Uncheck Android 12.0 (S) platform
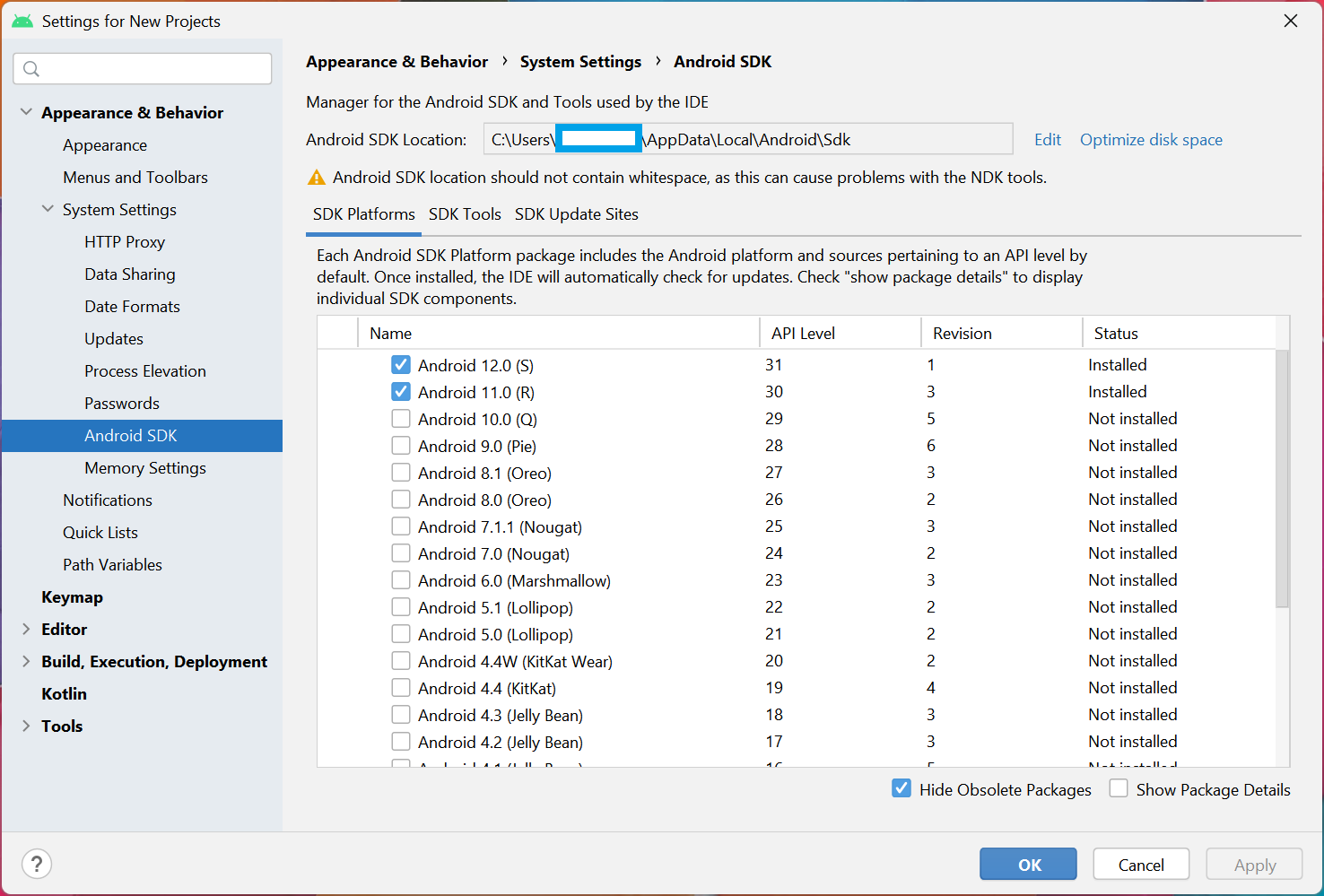Screen dimensions: 1324x896 pyautogui.click(x=401, y=365)
